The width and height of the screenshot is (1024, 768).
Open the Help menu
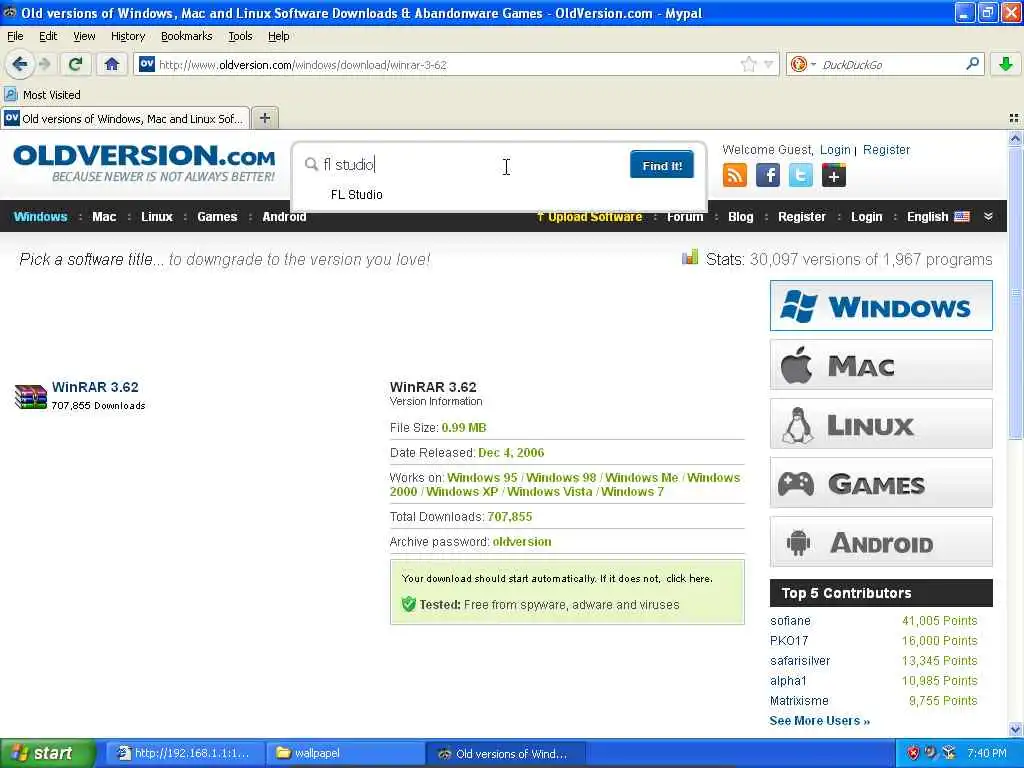pyautogui.click(x=278, y=36)
